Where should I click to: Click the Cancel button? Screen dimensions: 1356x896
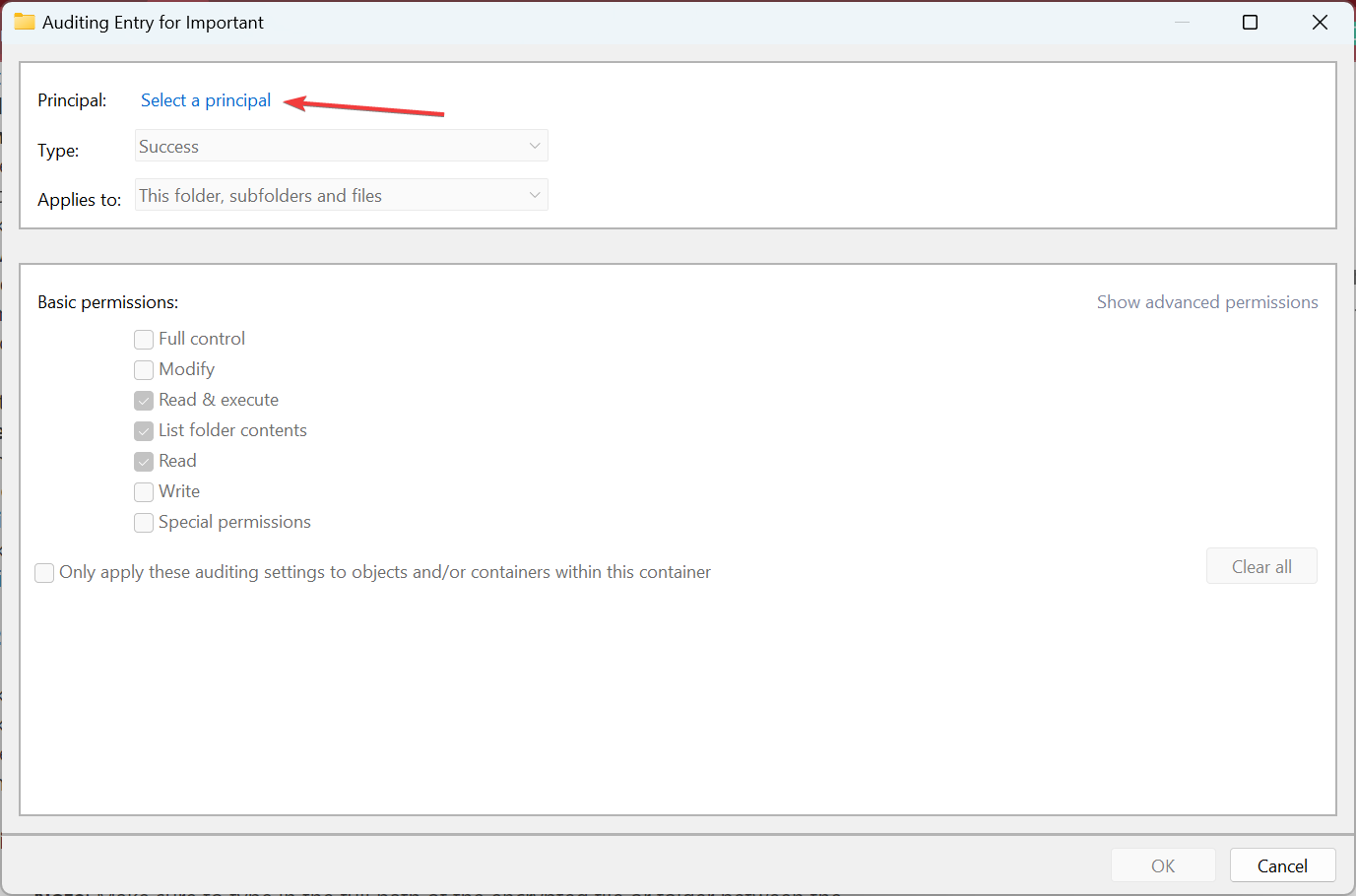coord(1282,865)
